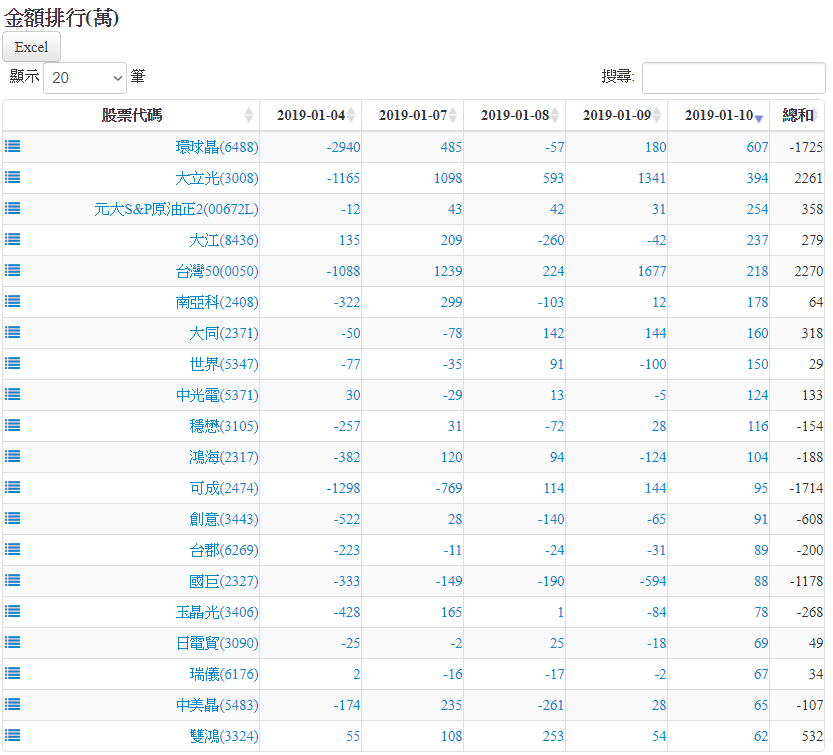The width and height of the screenshot is (833, 755).
Task: Sort table by 2019-01-09 column
Action: click(x=616, y=115)
